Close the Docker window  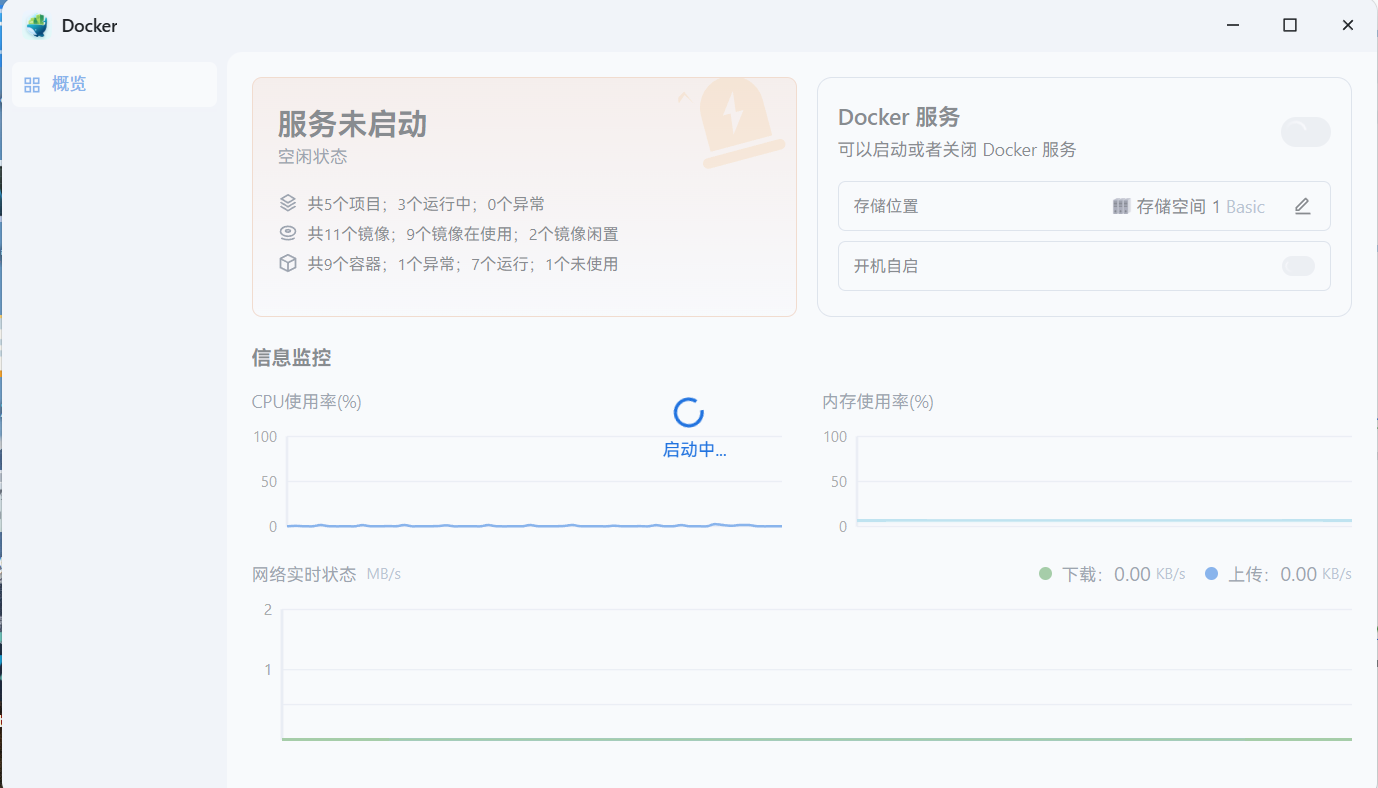click(1348, 26)
